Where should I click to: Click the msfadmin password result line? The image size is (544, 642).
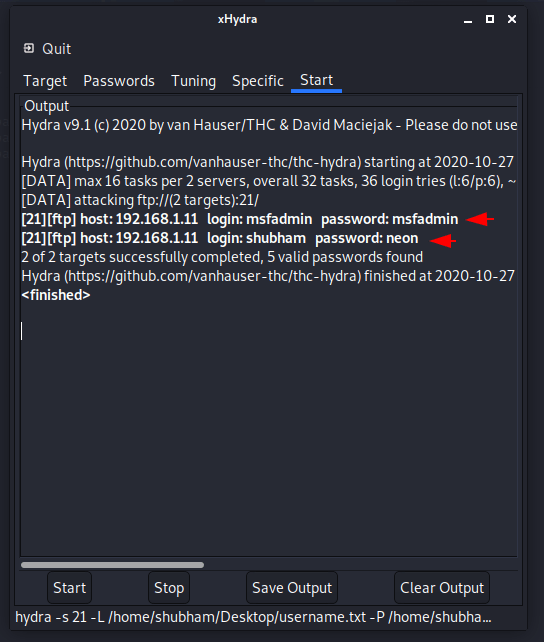(x=240, y=219)
